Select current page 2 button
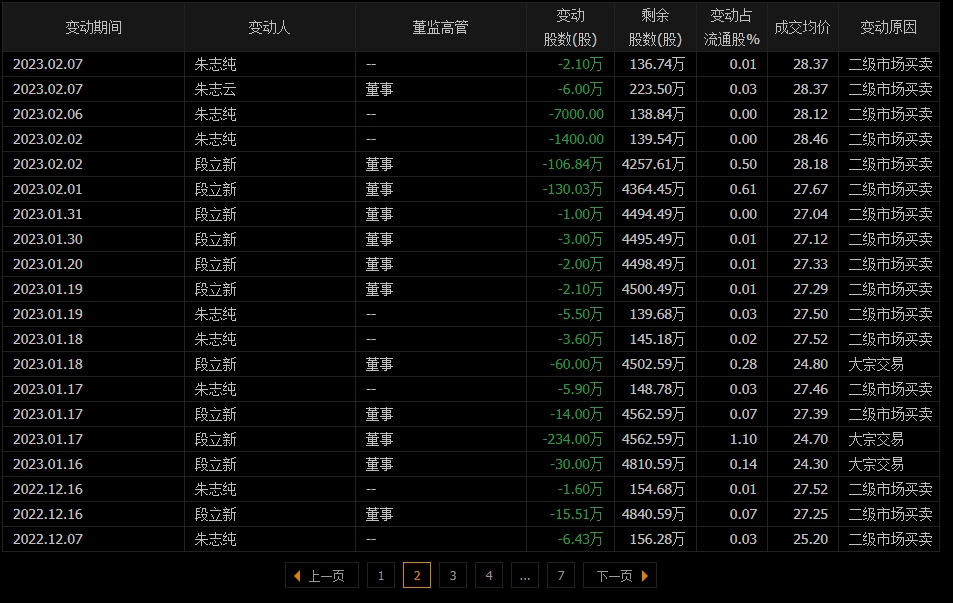 tap(417, 576)
